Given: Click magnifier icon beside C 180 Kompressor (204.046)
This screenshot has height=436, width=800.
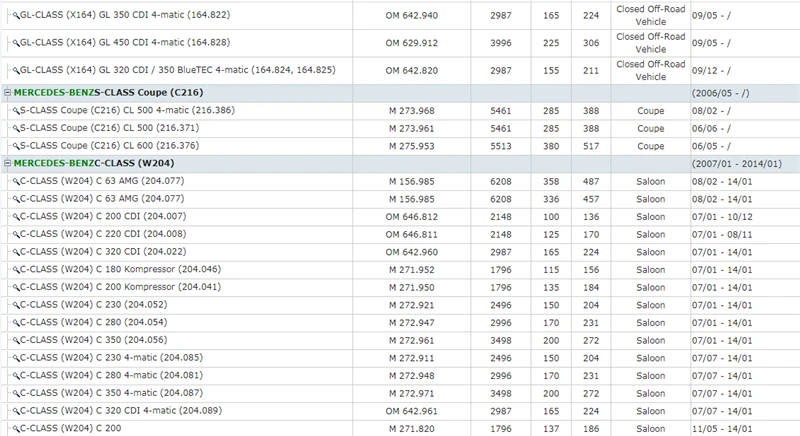Looking at the screenshot, I should coord(16,270).
